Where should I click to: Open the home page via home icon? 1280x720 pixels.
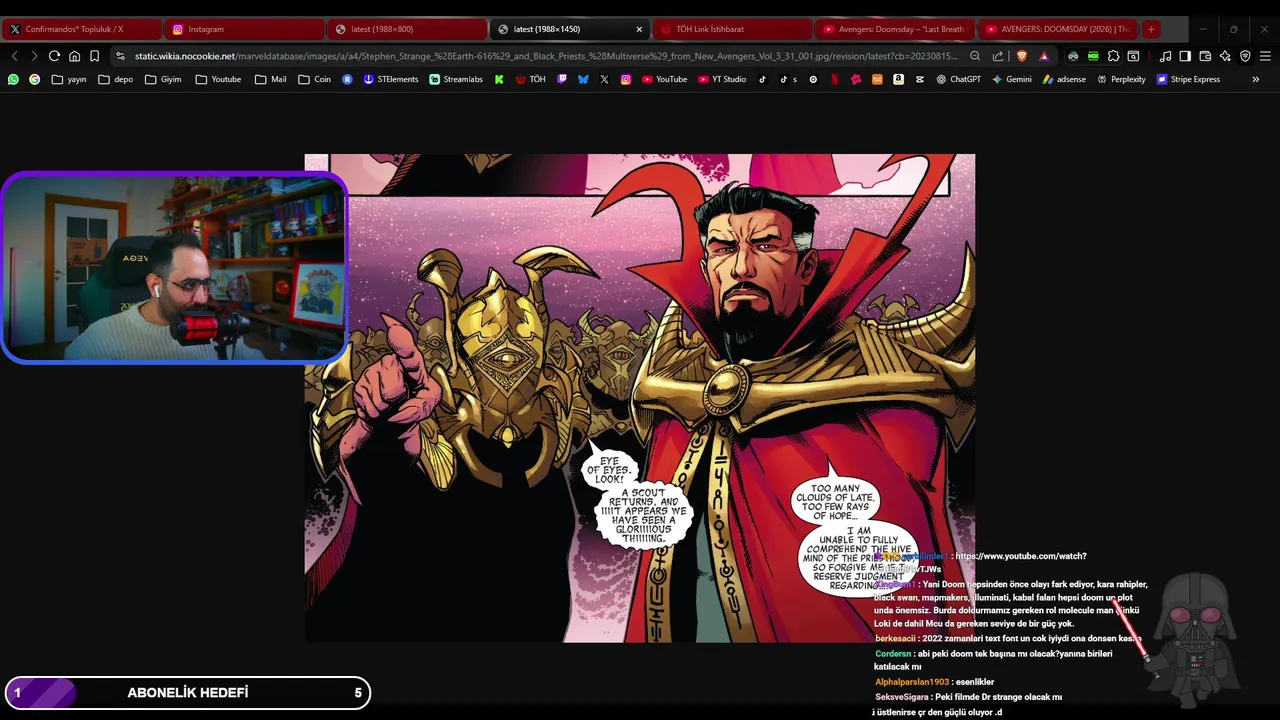tap(74, 56)
